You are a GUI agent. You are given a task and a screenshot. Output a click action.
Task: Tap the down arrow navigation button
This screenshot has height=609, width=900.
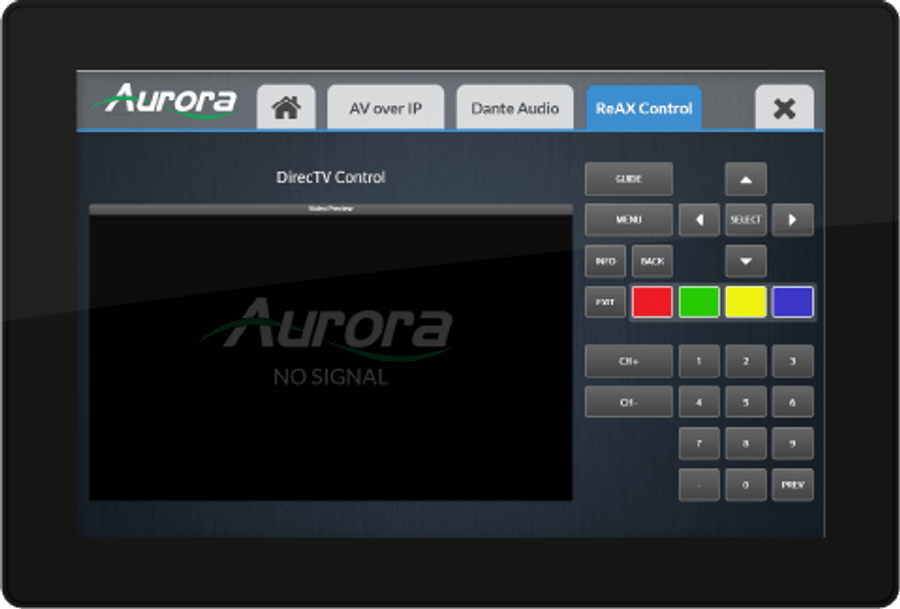[746, 261]
